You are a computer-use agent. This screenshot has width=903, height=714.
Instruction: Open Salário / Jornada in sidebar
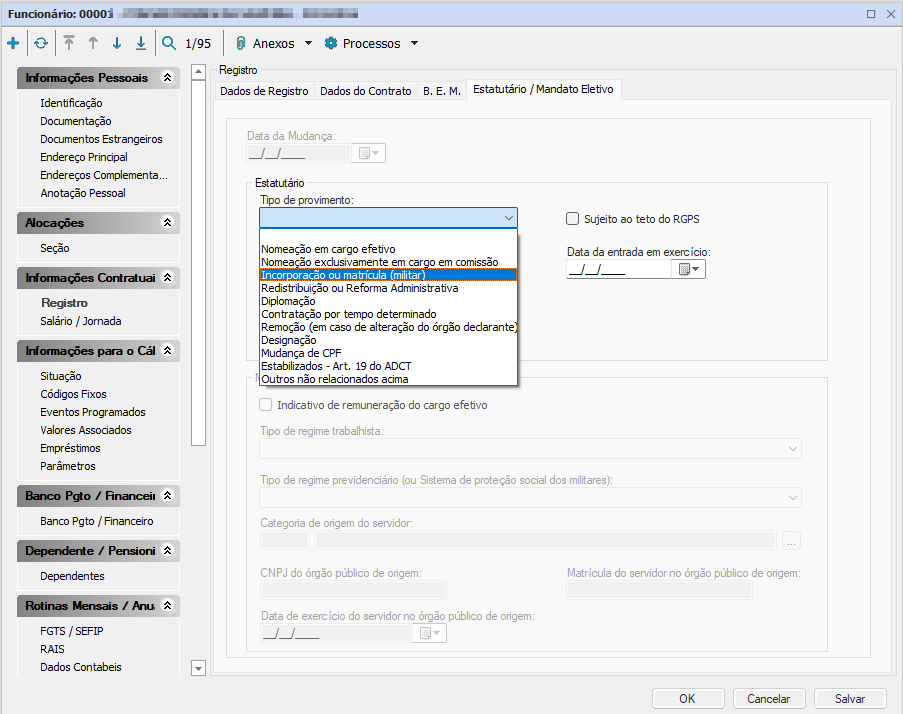(x=81, y=321)
